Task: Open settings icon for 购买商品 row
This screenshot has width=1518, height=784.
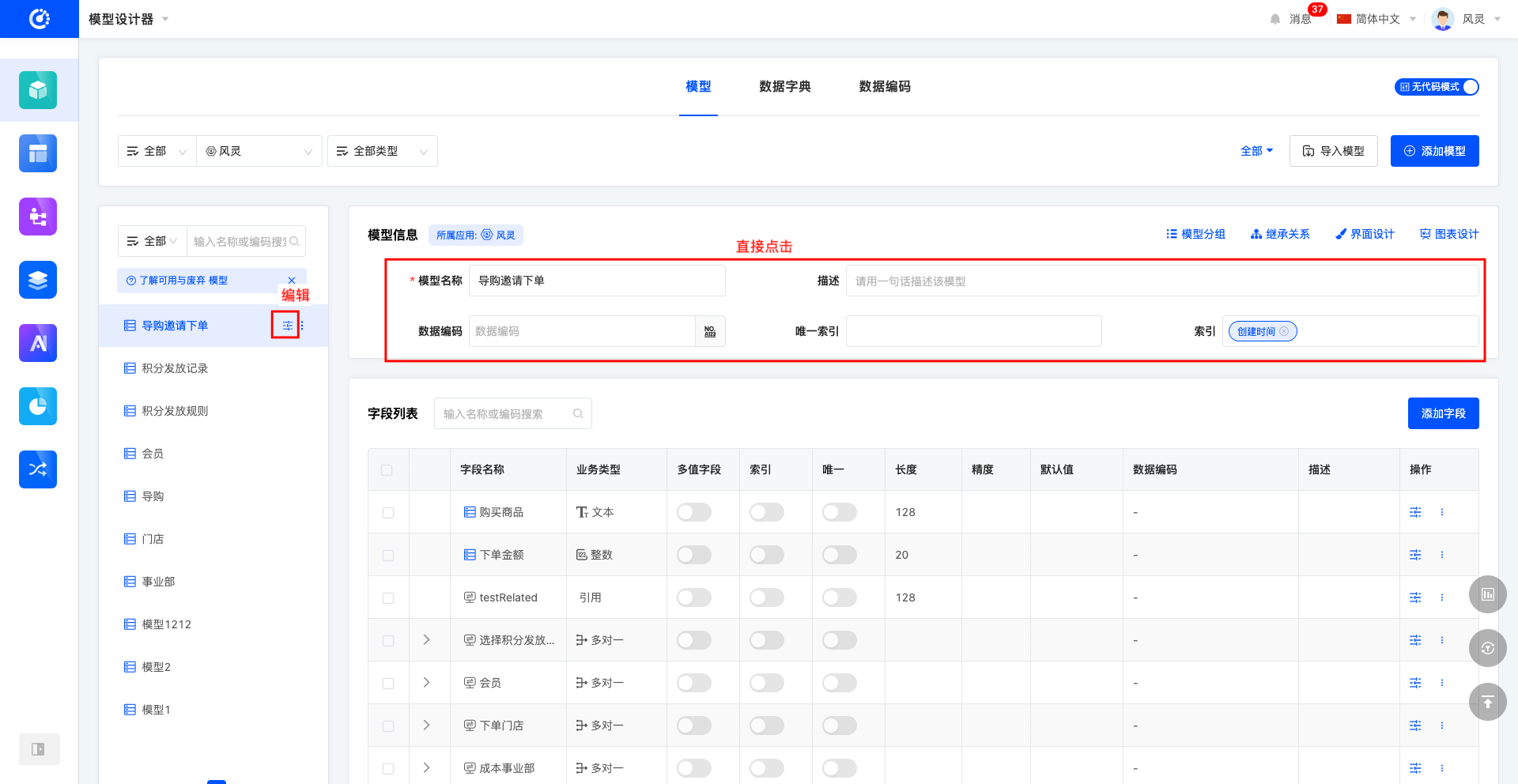Action: point(1415,512)
